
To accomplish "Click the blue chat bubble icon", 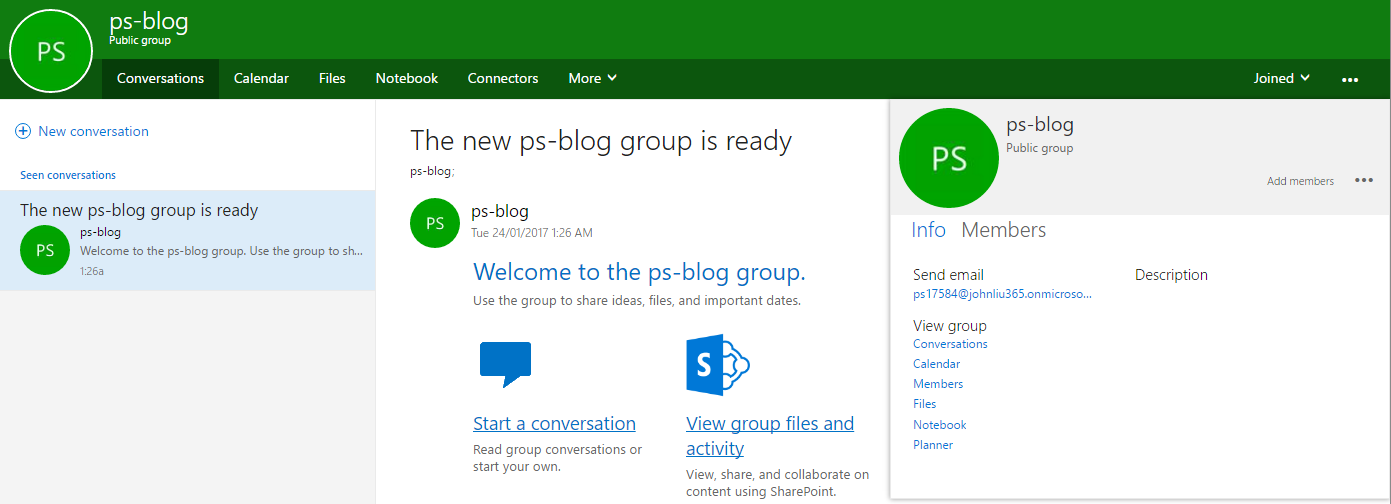I will [x=505, y=364].
